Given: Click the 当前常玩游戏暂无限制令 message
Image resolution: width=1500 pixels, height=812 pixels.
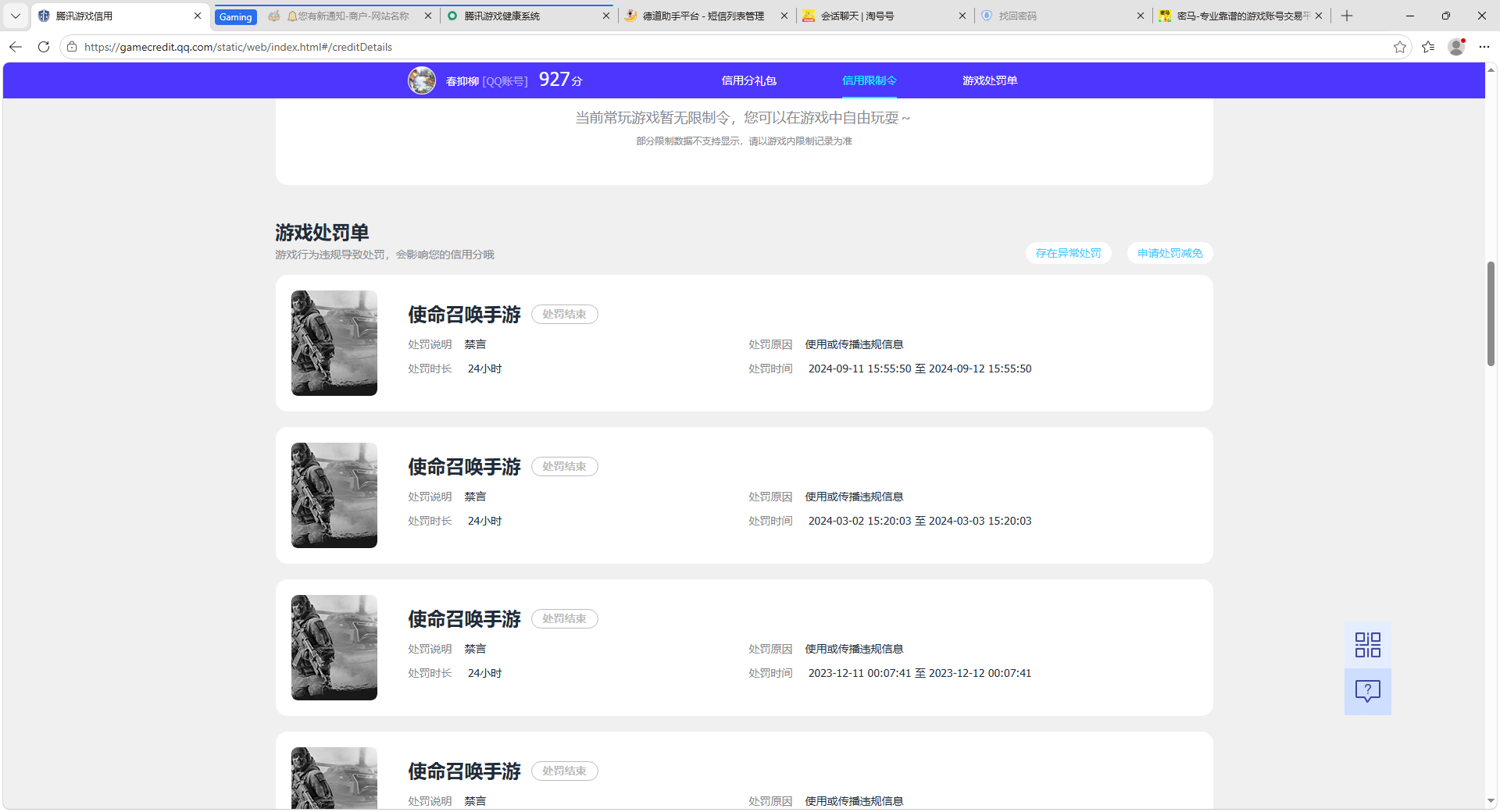Looking at the screenshot, I should [743, 118].
